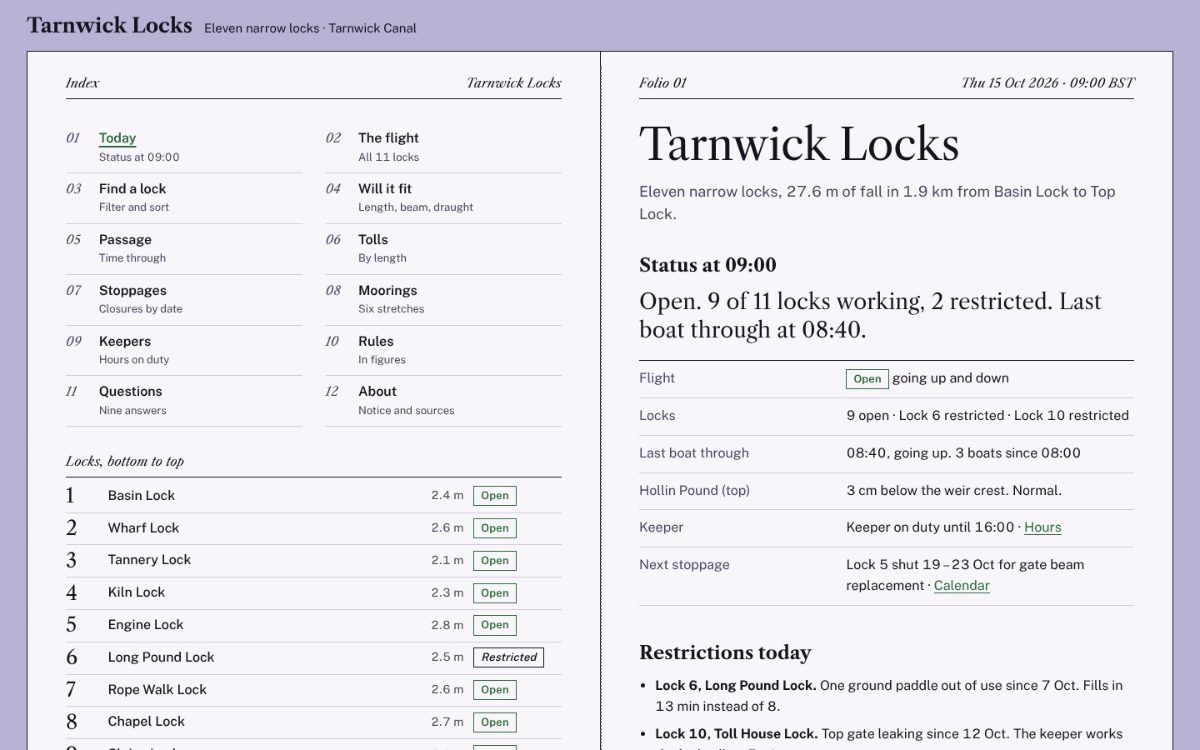
Task: Click the Restrictions today heading
Action: tap(725, 653)
